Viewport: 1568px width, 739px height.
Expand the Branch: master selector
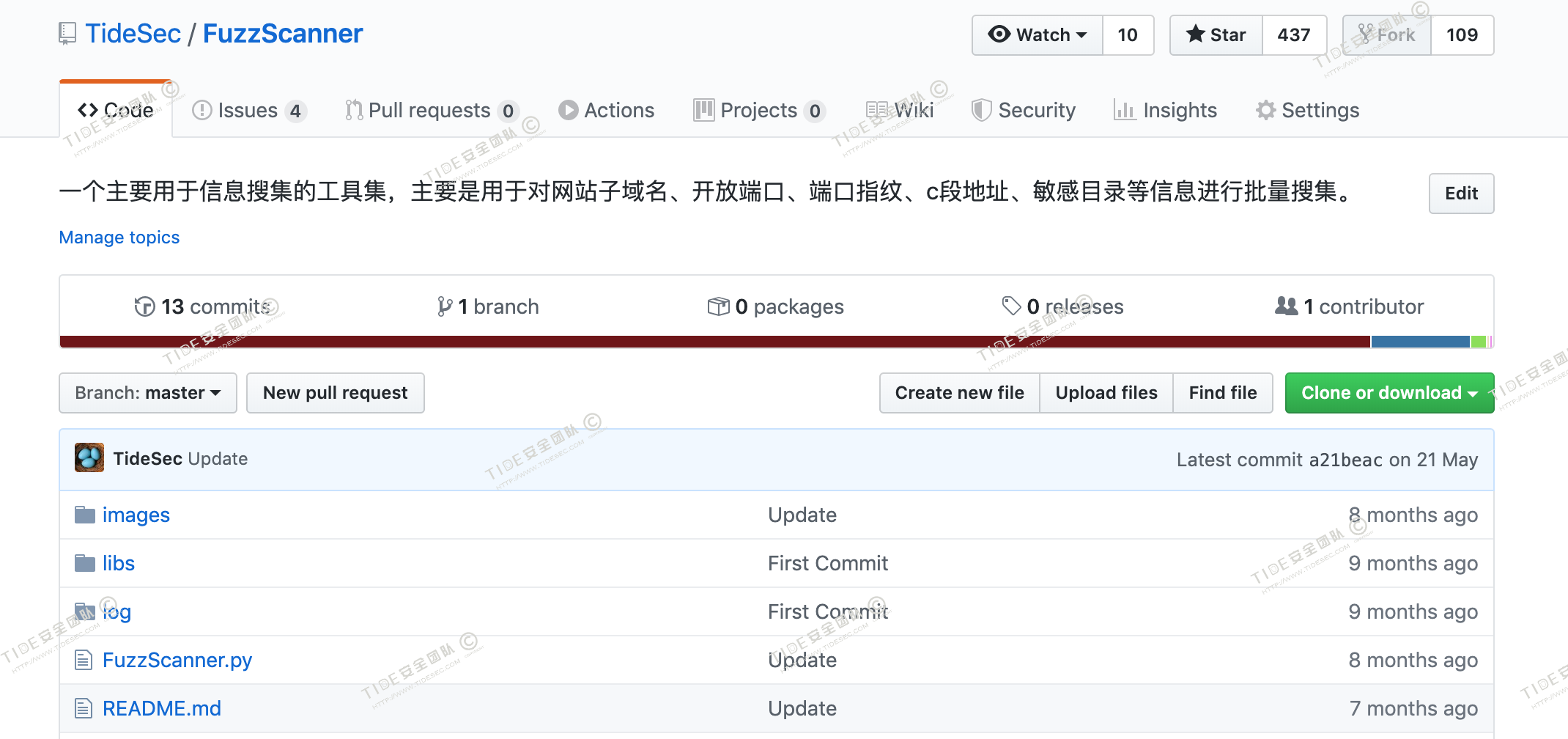(x=148, y=393)
